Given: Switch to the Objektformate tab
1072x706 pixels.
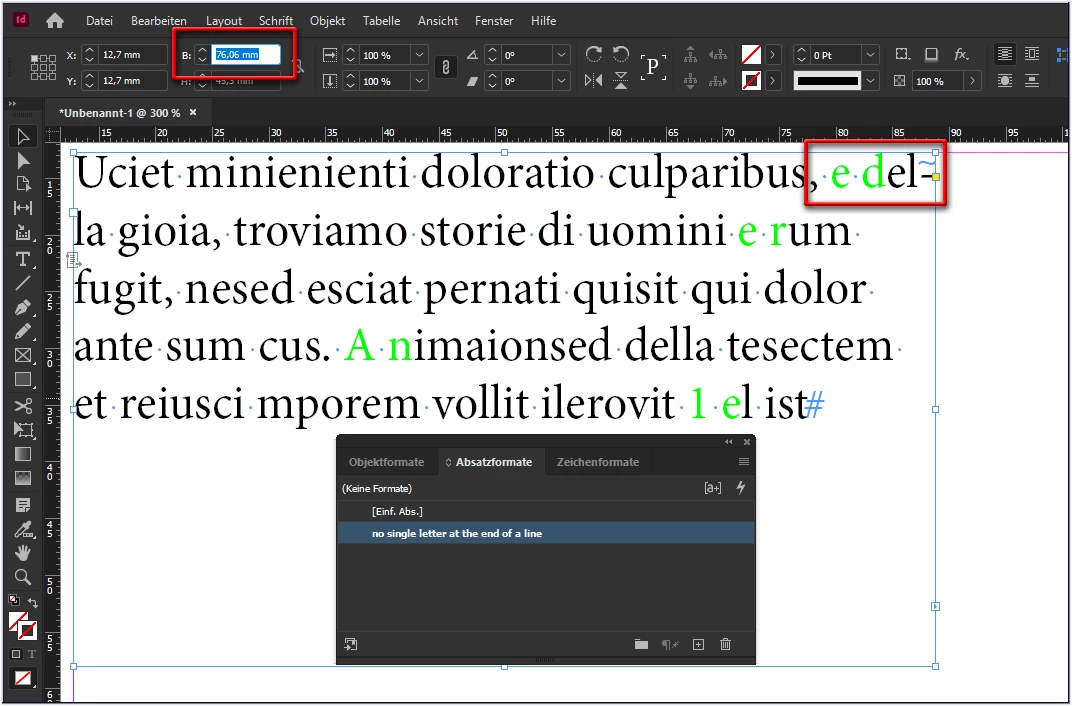Looking at the screenshot, I should [x=386, y=462].
